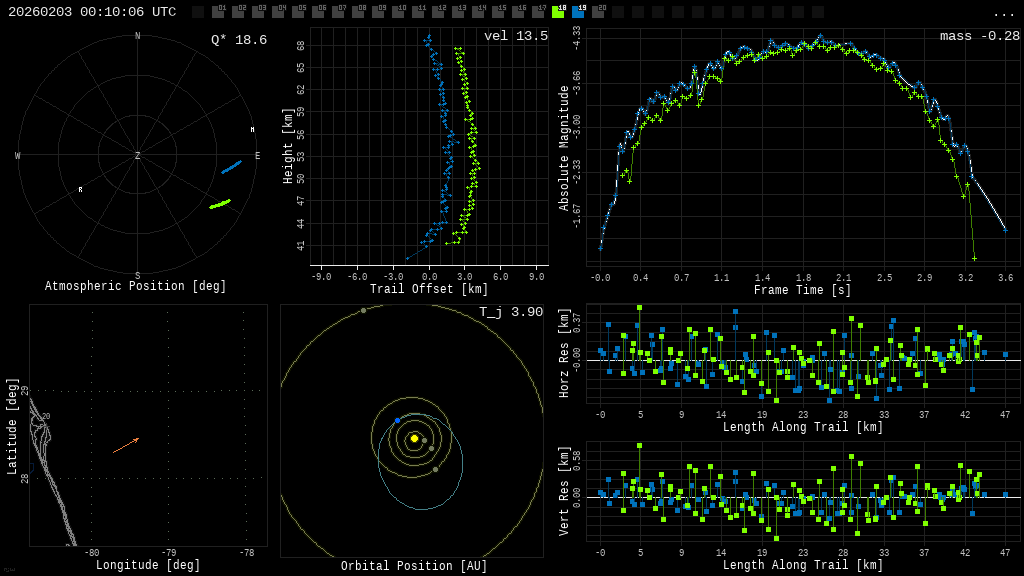The width and height of the screenshot is (1024, 576).
Task: Pick the station 05 box in top bar
Action: tap(298, 12)
